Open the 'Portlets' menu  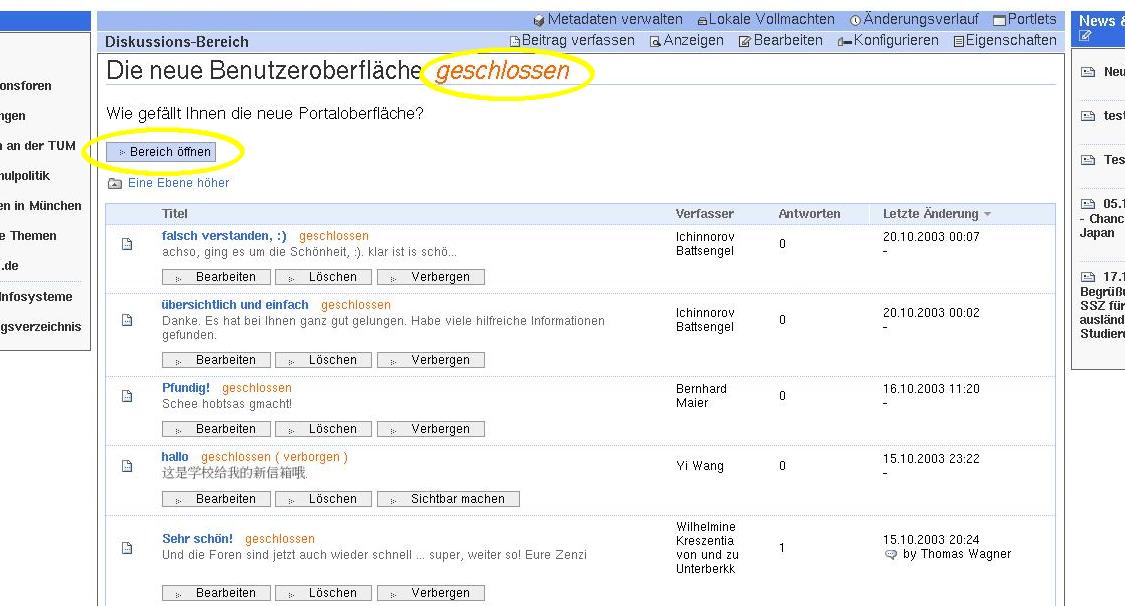tap(1024, 19)
